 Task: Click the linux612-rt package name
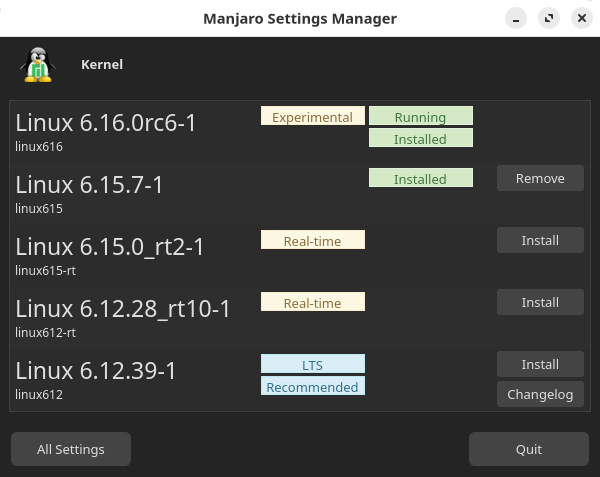(x=46, y=332)
